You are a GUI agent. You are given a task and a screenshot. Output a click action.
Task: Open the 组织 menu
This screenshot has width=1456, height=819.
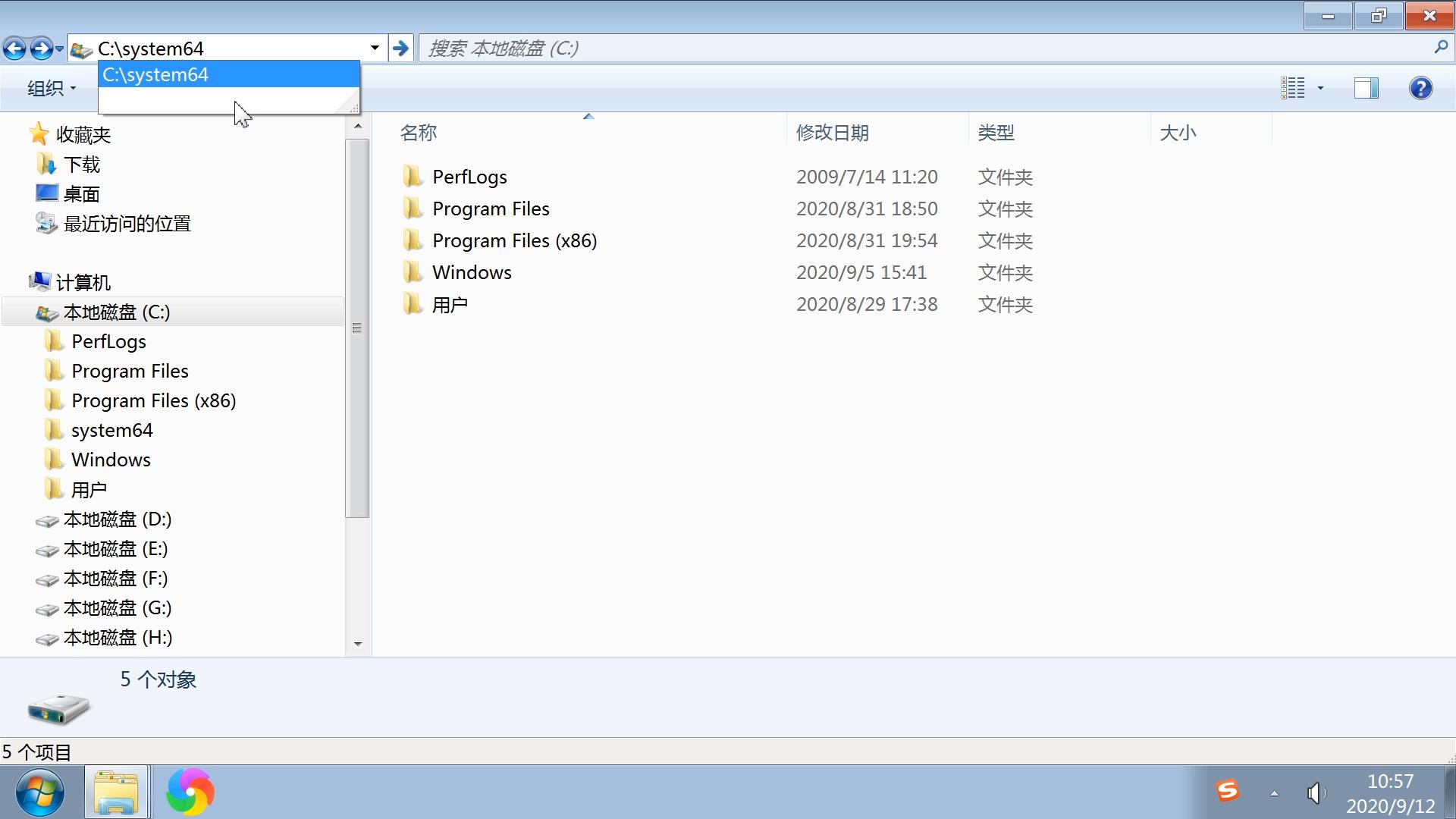tap(51, 88)
